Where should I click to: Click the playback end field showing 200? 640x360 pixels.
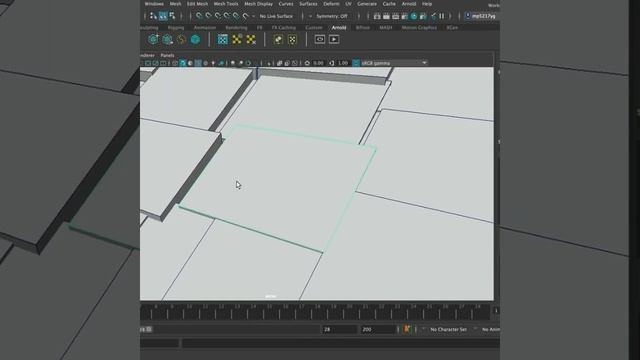[378, 329]
